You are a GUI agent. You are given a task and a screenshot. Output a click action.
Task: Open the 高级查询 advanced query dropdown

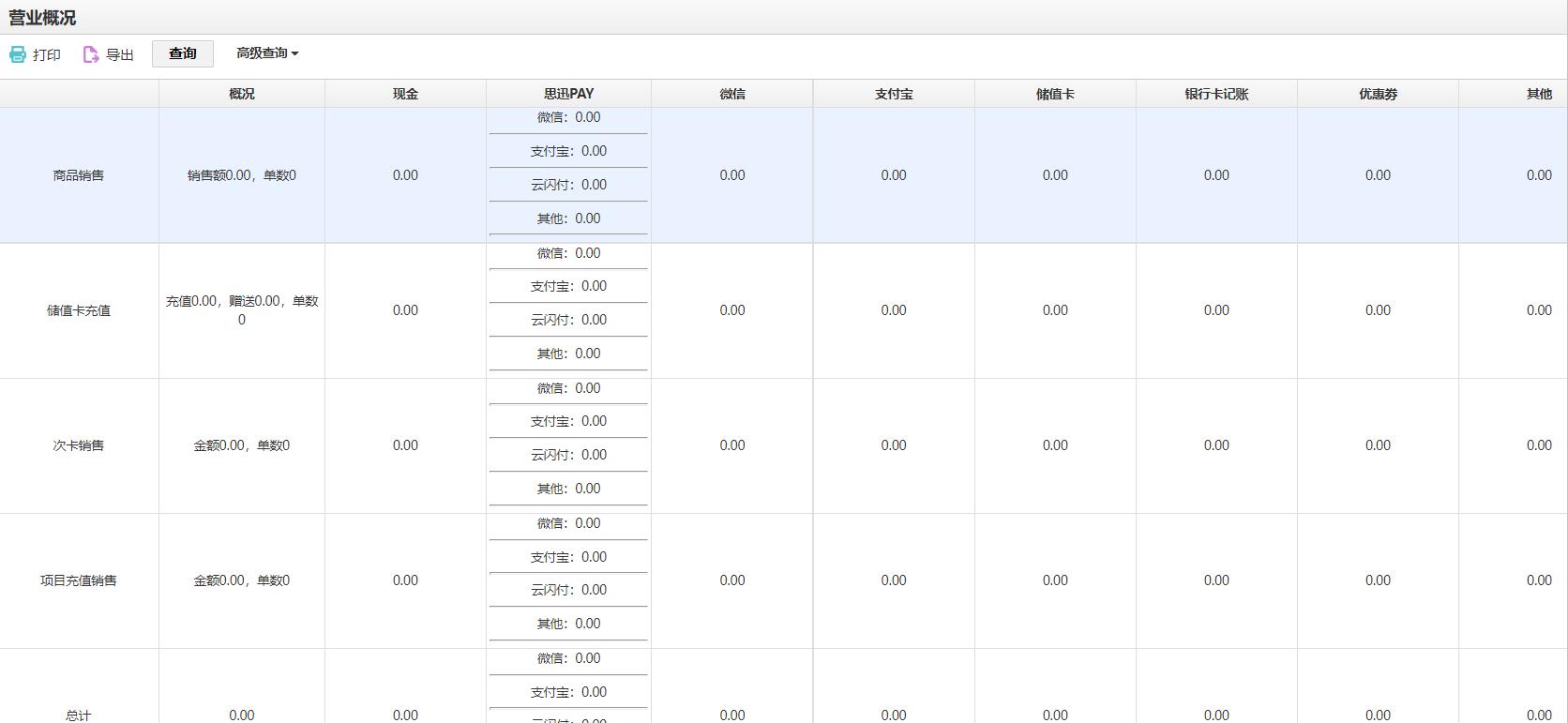coord(267,53)
